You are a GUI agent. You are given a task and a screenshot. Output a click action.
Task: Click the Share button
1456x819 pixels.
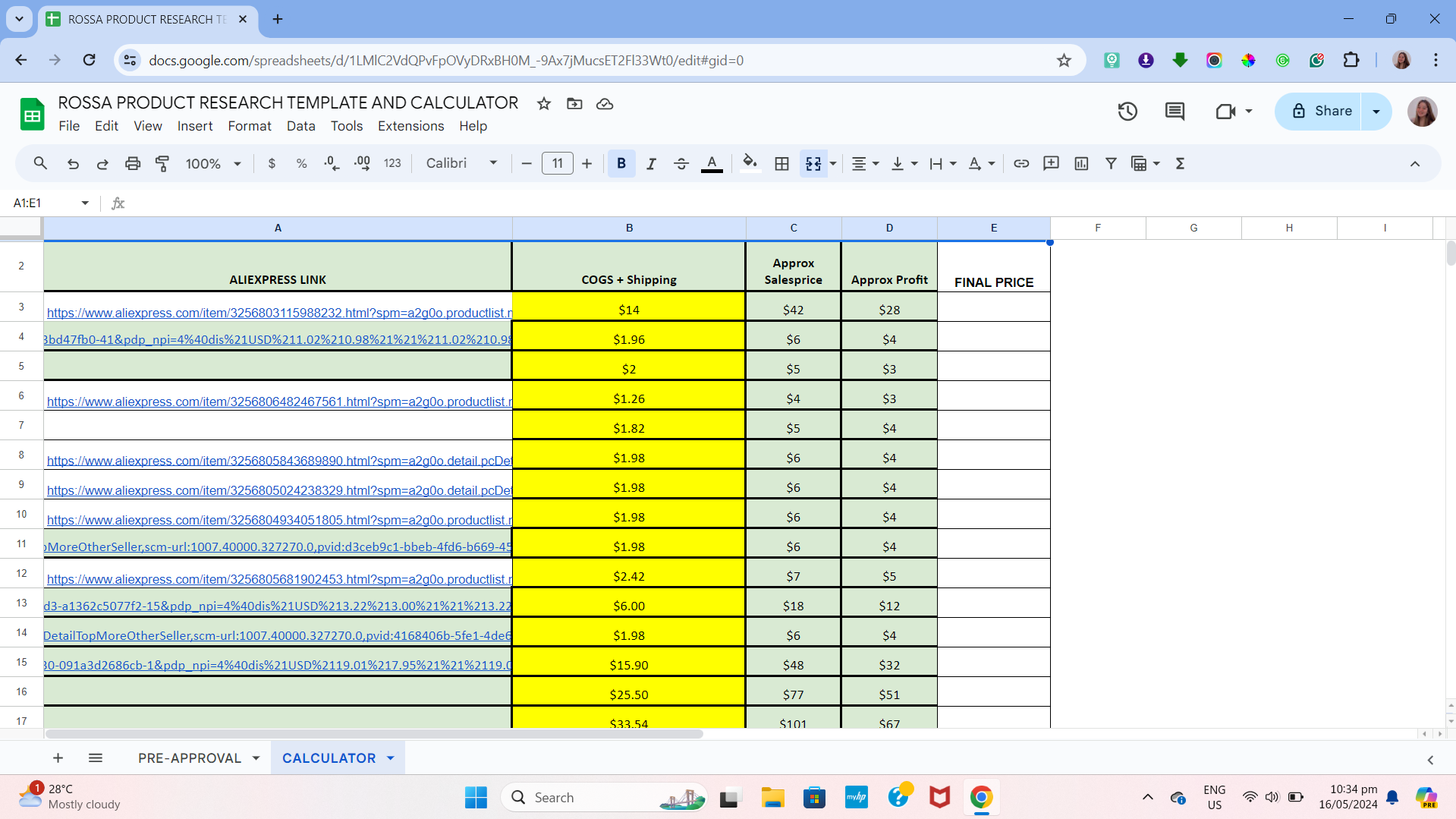[x=1321, y=112]
